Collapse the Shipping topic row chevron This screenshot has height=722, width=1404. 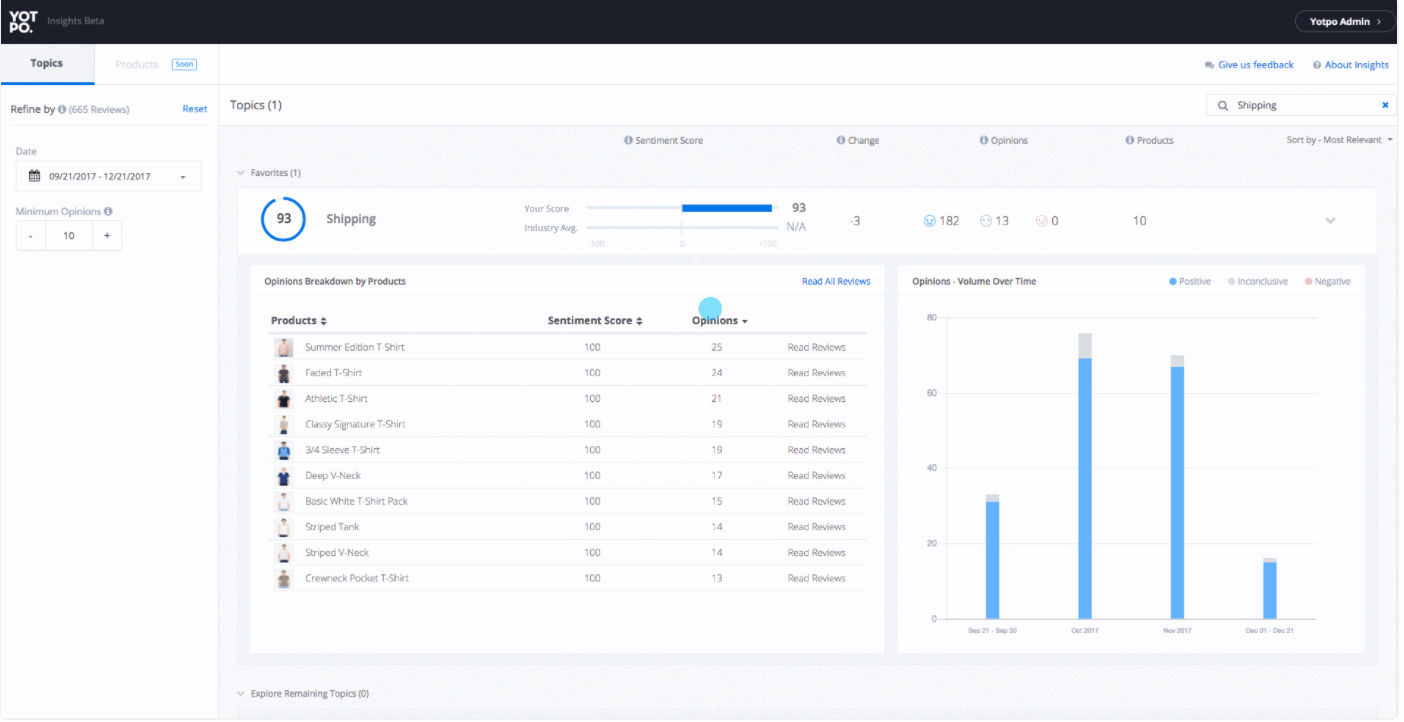tap(1330, 221)
